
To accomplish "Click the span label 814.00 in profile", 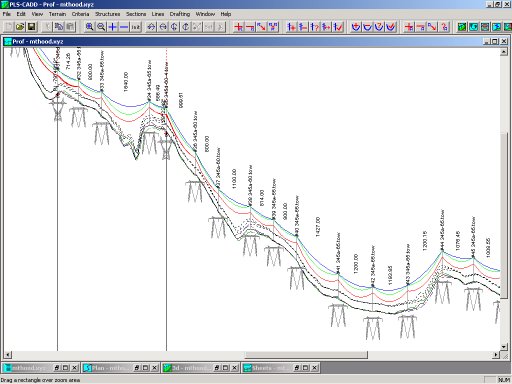I will point(262,197).
